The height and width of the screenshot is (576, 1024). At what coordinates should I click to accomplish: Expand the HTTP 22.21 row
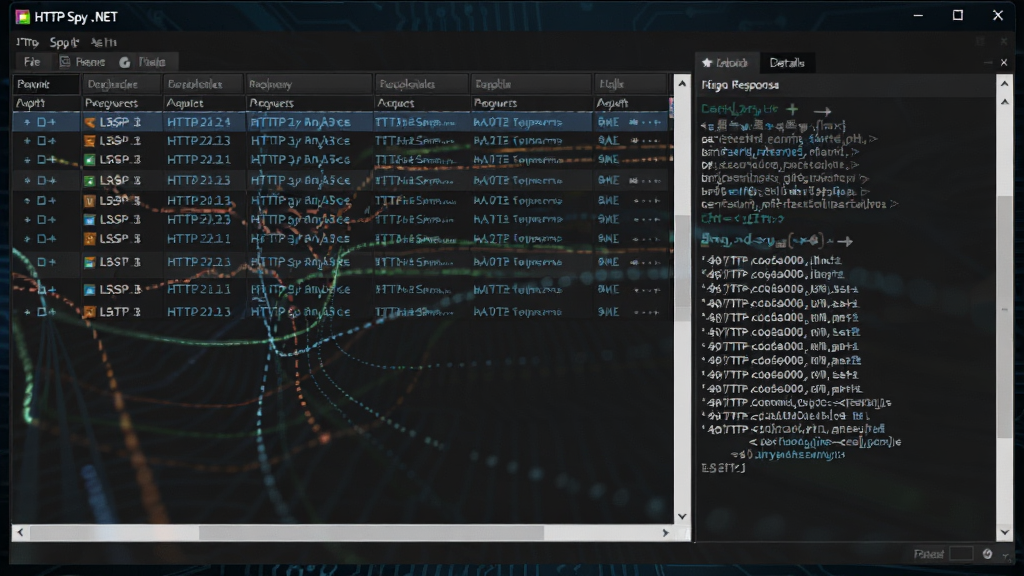pyautogui.click(x=27, y=159)
